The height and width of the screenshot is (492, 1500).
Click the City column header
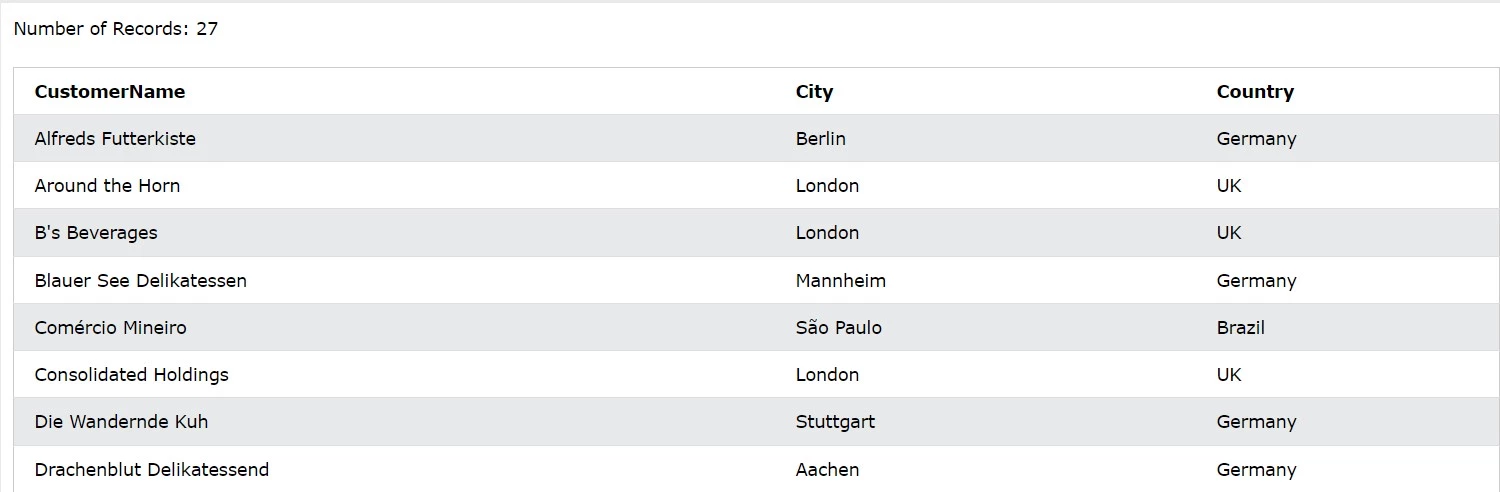coord(814,92)
